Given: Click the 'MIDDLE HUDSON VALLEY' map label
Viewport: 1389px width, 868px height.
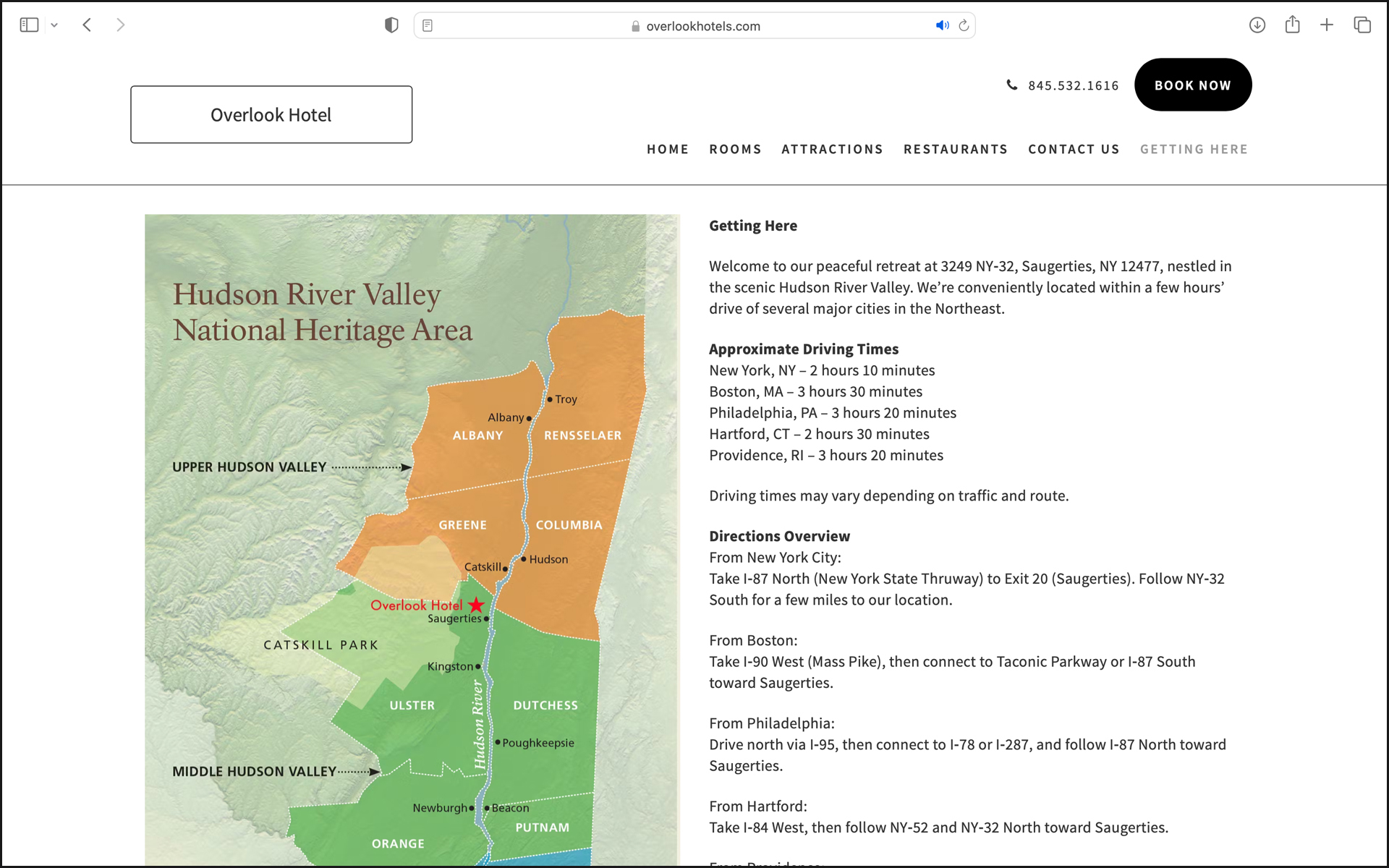Looking at the screenshot, I should (x=254, y=772).
